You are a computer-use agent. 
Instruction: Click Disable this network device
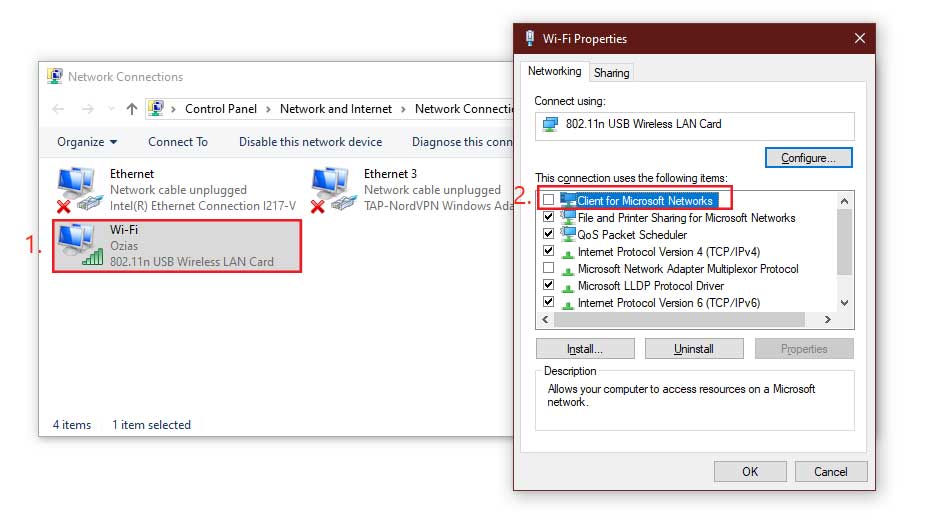click(310, 142)
